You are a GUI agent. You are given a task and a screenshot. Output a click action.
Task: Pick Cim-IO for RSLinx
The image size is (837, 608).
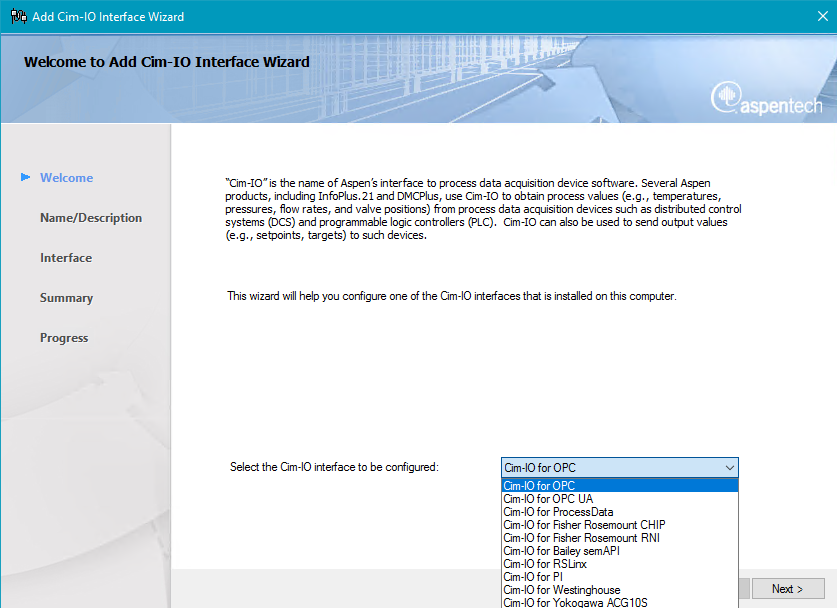pos(620,564)
